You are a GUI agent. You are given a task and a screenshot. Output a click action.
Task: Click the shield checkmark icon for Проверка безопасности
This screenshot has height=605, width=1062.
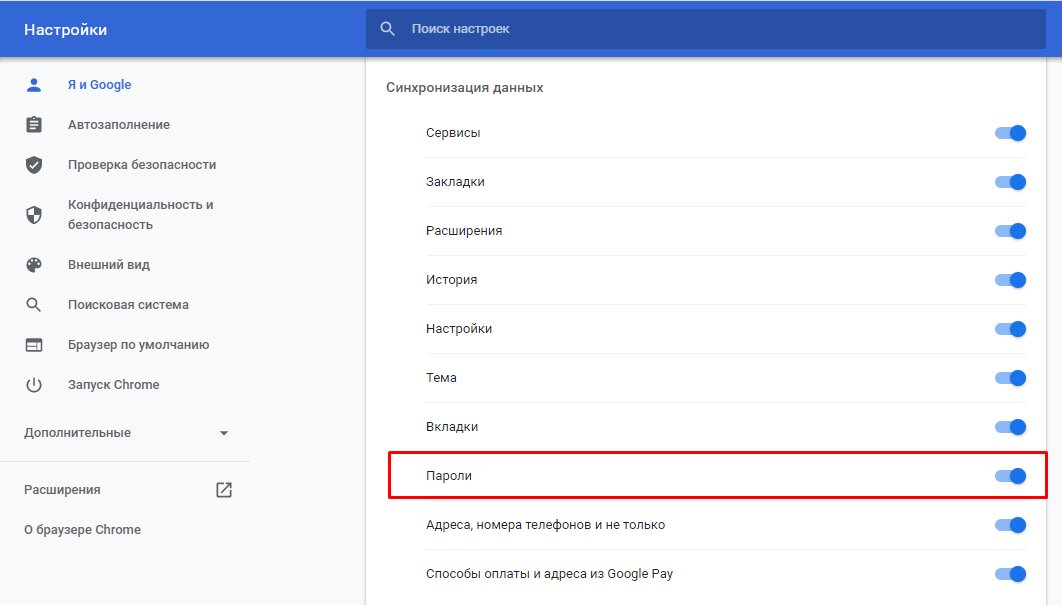coord(34,165)
